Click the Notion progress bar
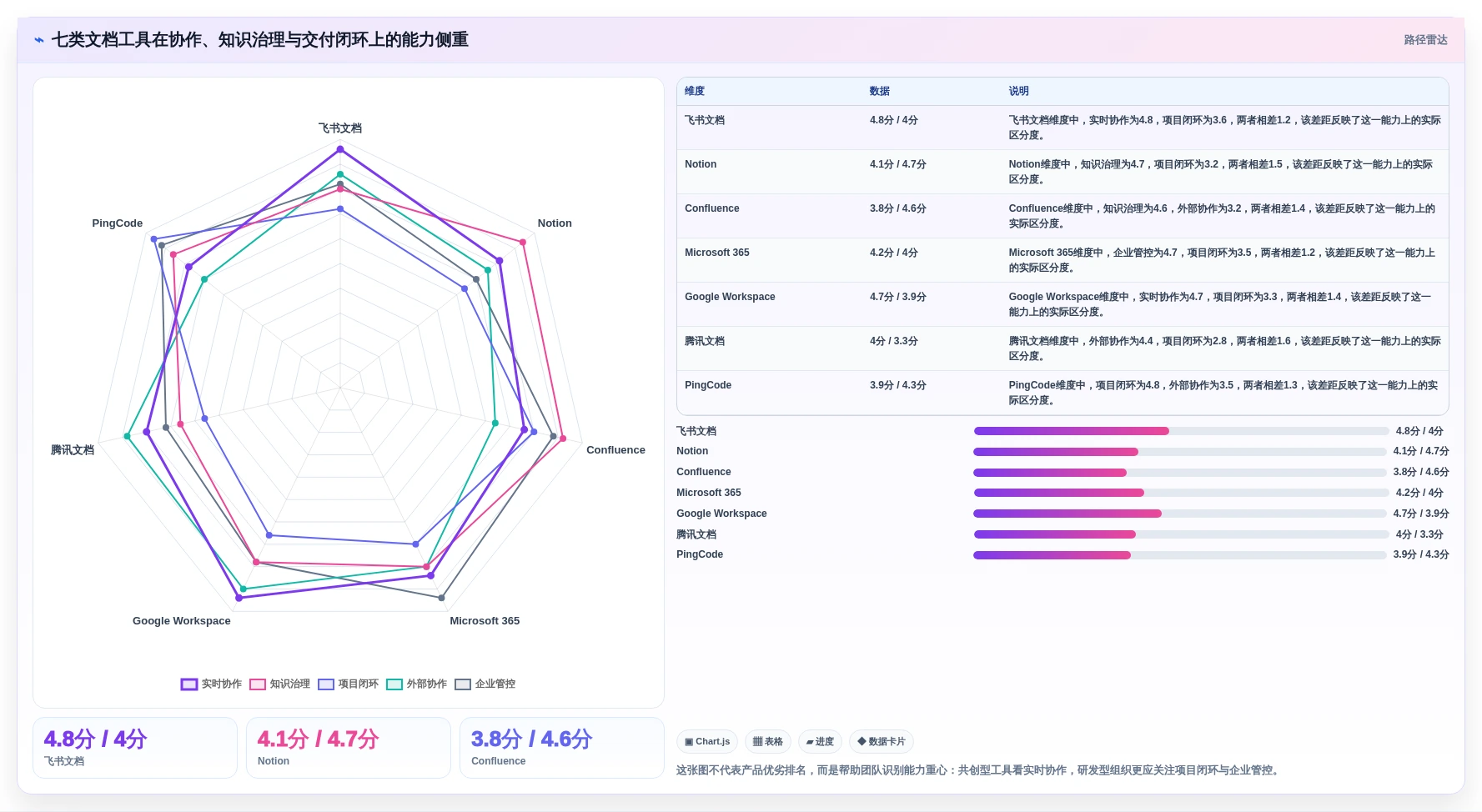This screenshot has height=812, width=1482. (1180, 452)
